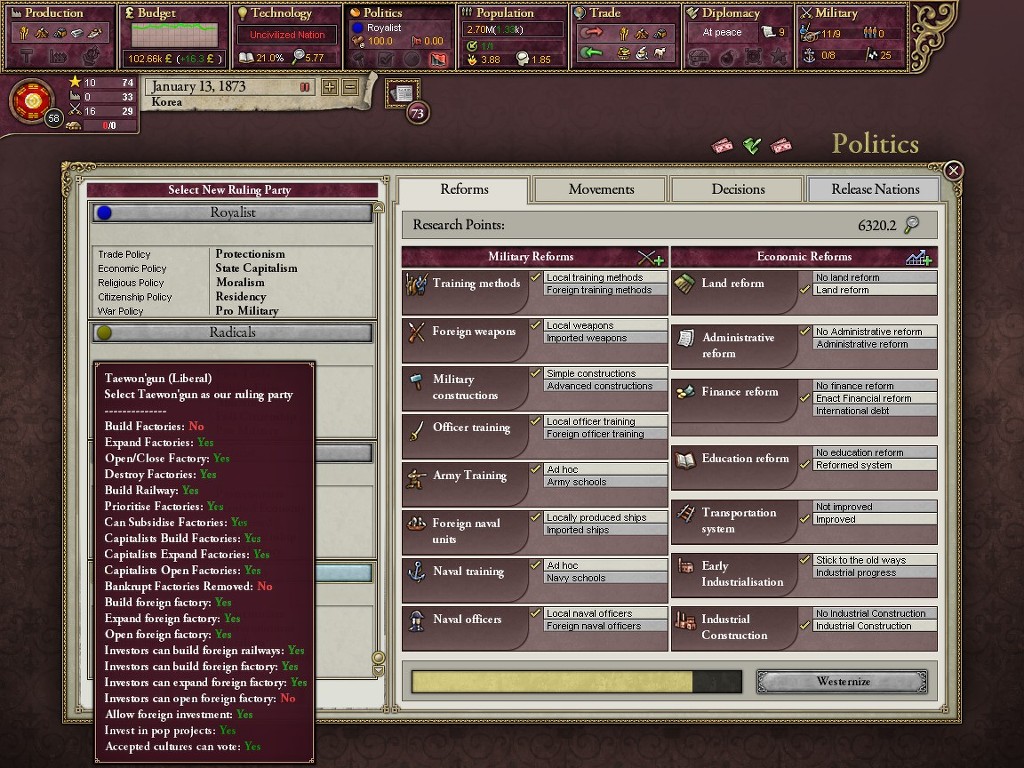Click the Land reform wheat icon

[x=684, y=283]
